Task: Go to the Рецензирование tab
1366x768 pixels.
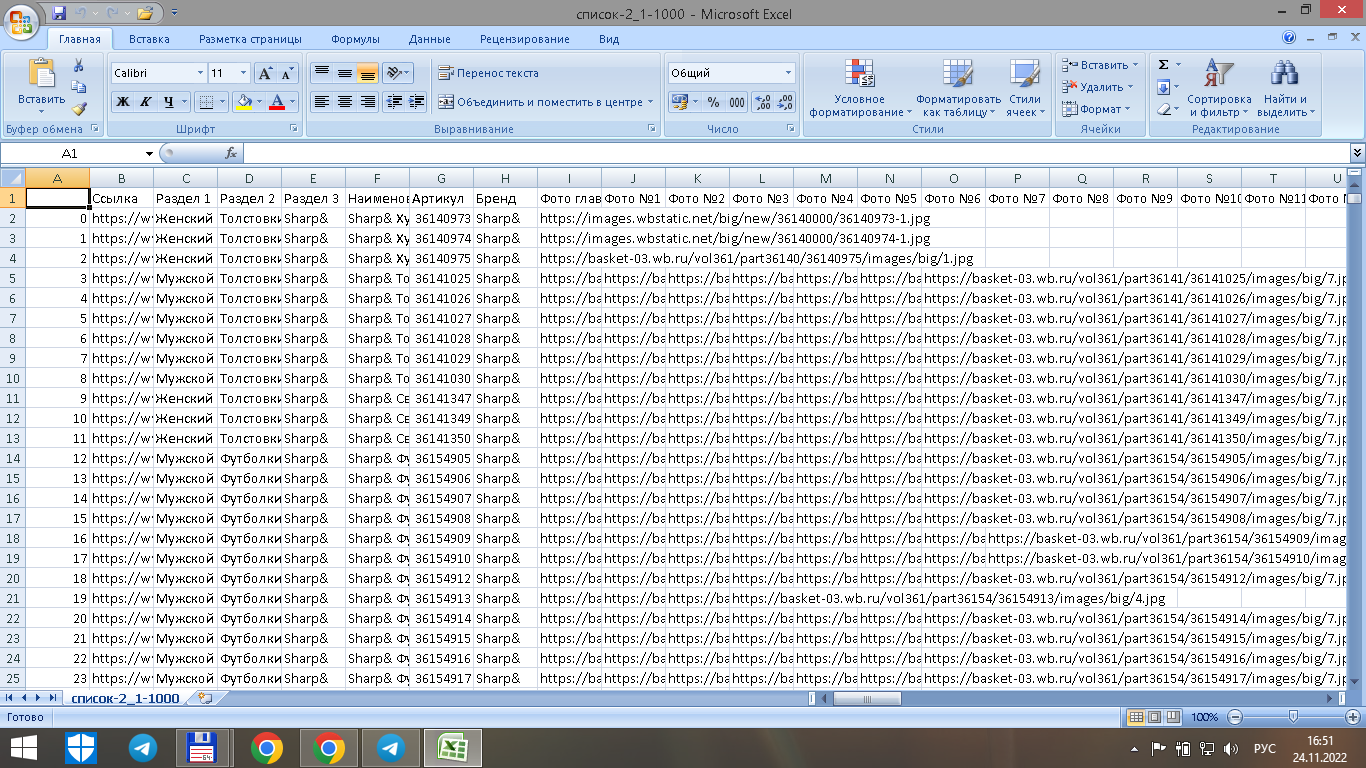Action: [x=524, y=39]
